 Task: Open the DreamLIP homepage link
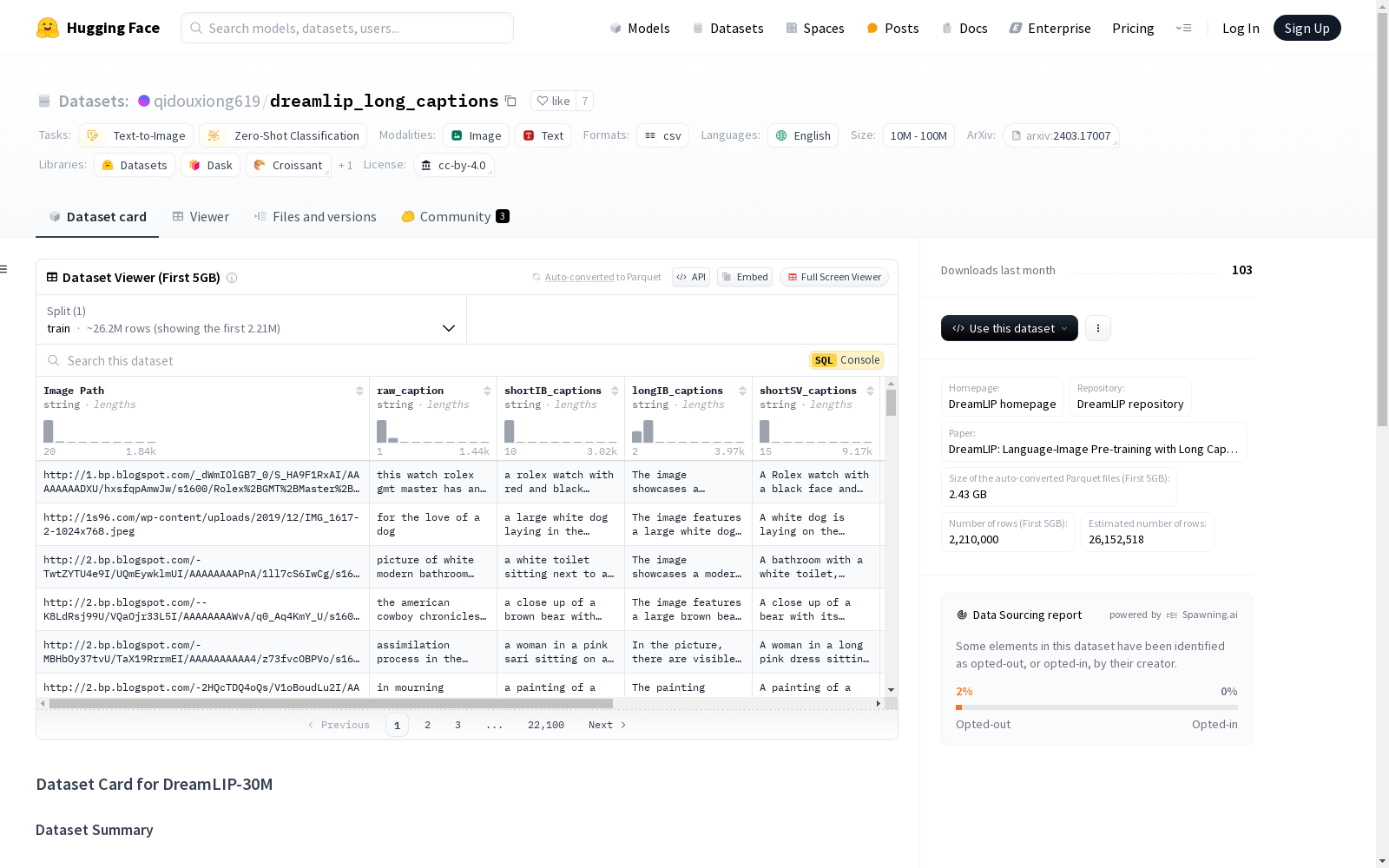point(1003,397)
